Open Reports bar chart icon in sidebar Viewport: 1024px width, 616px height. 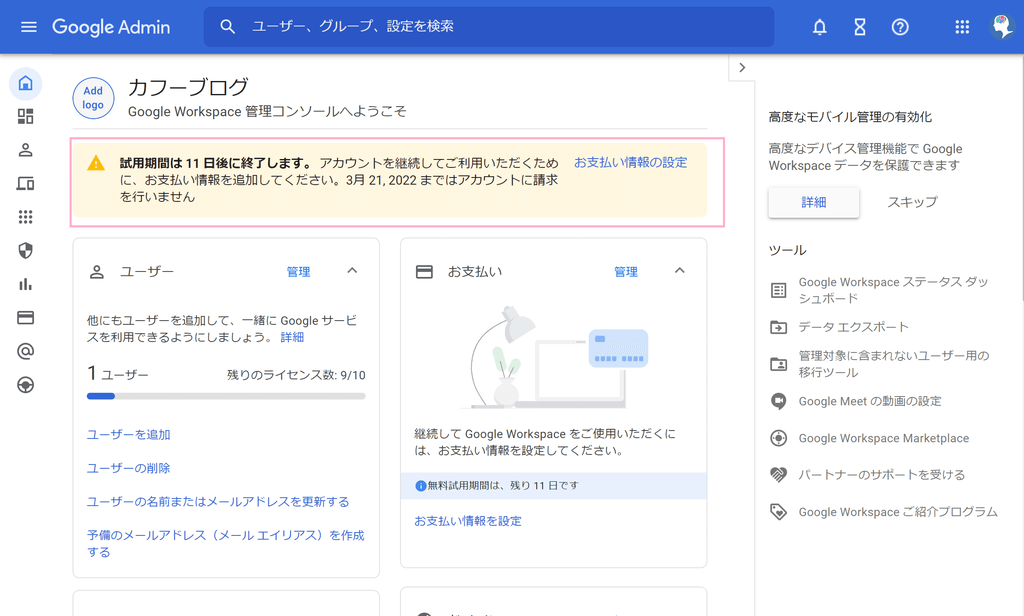click(25, 284)
